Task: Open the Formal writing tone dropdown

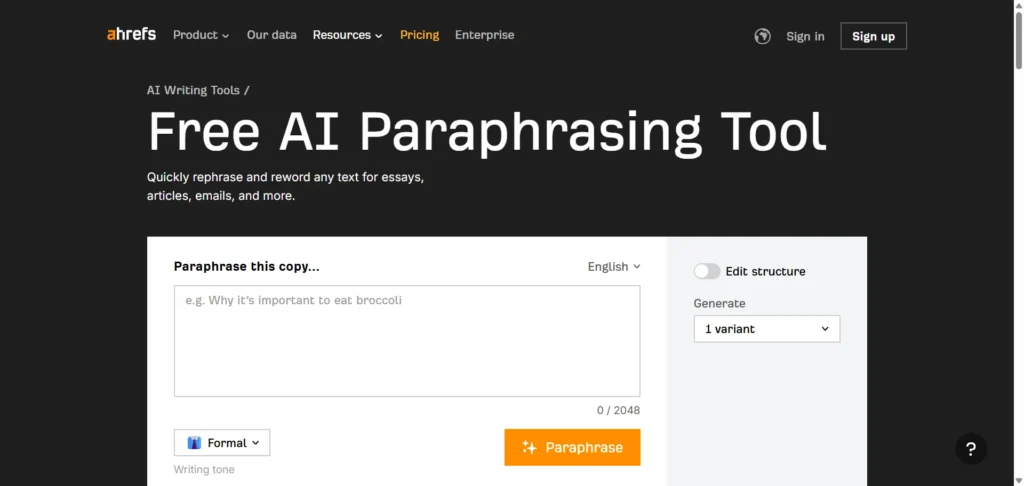Action: [222, 443]
